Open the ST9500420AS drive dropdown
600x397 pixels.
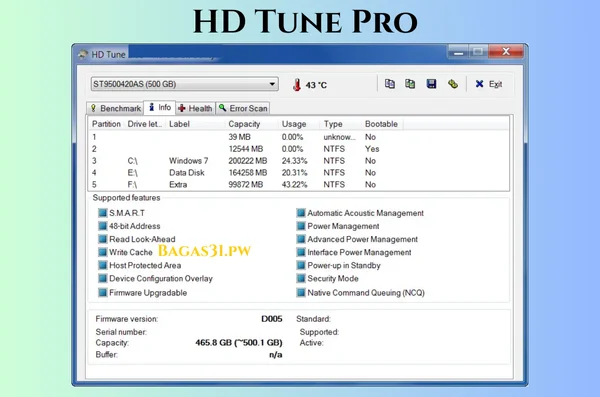pos(184,84)
